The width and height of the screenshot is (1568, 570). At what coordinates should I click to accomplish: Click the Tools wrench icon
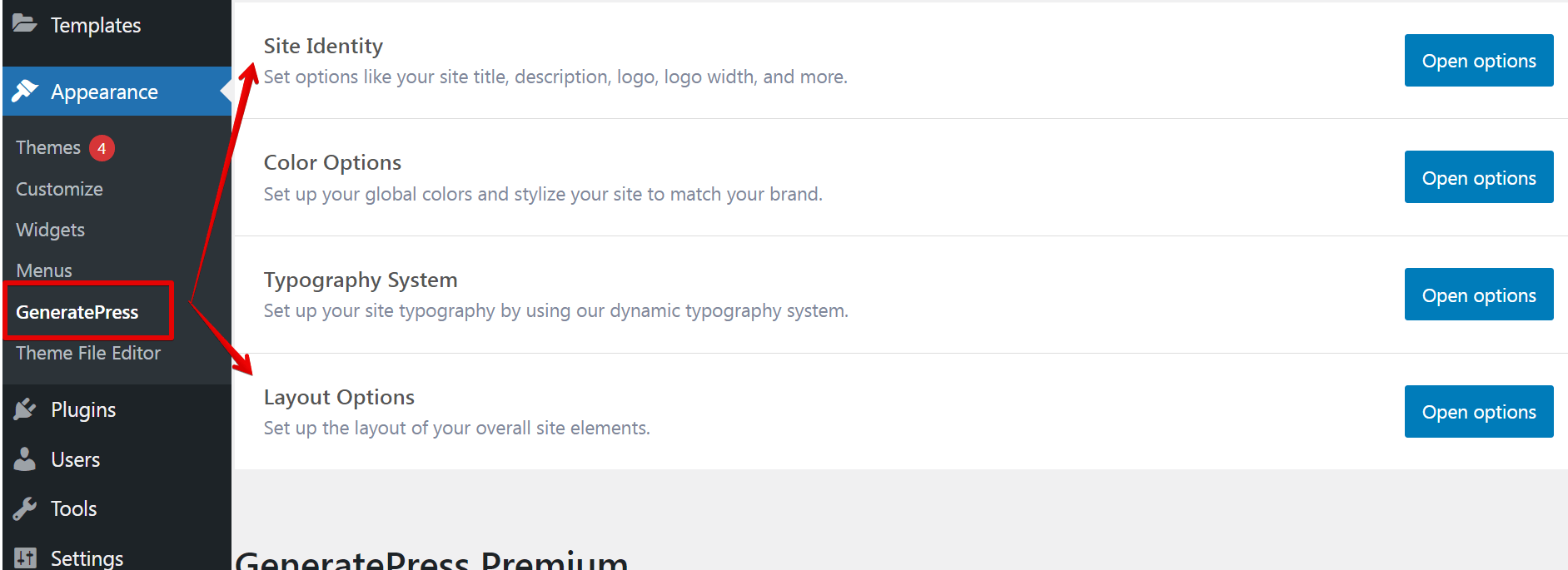point(25,508)
